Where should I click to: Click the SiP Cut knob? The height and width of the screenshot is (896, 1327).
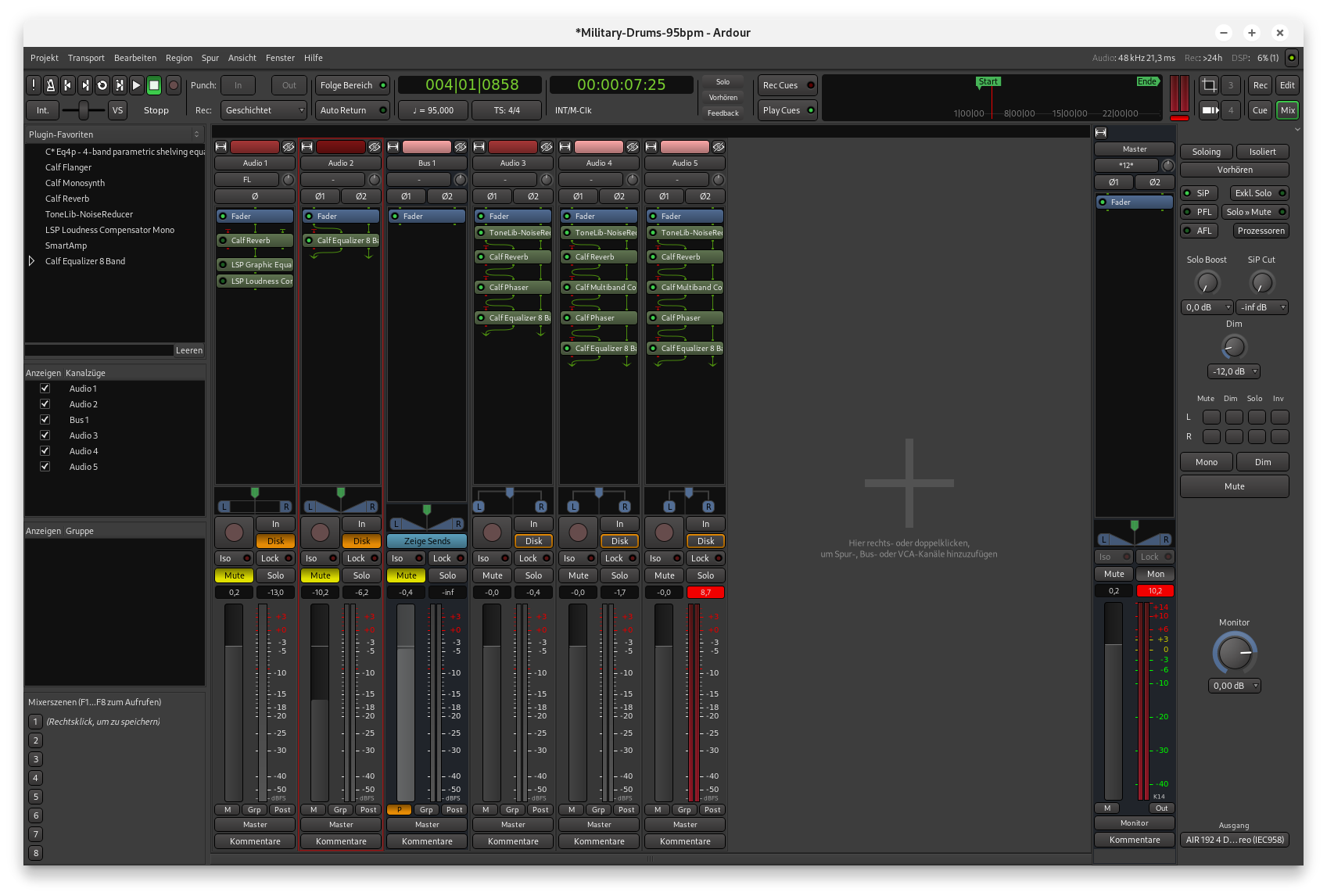[x=1262, y=282]
